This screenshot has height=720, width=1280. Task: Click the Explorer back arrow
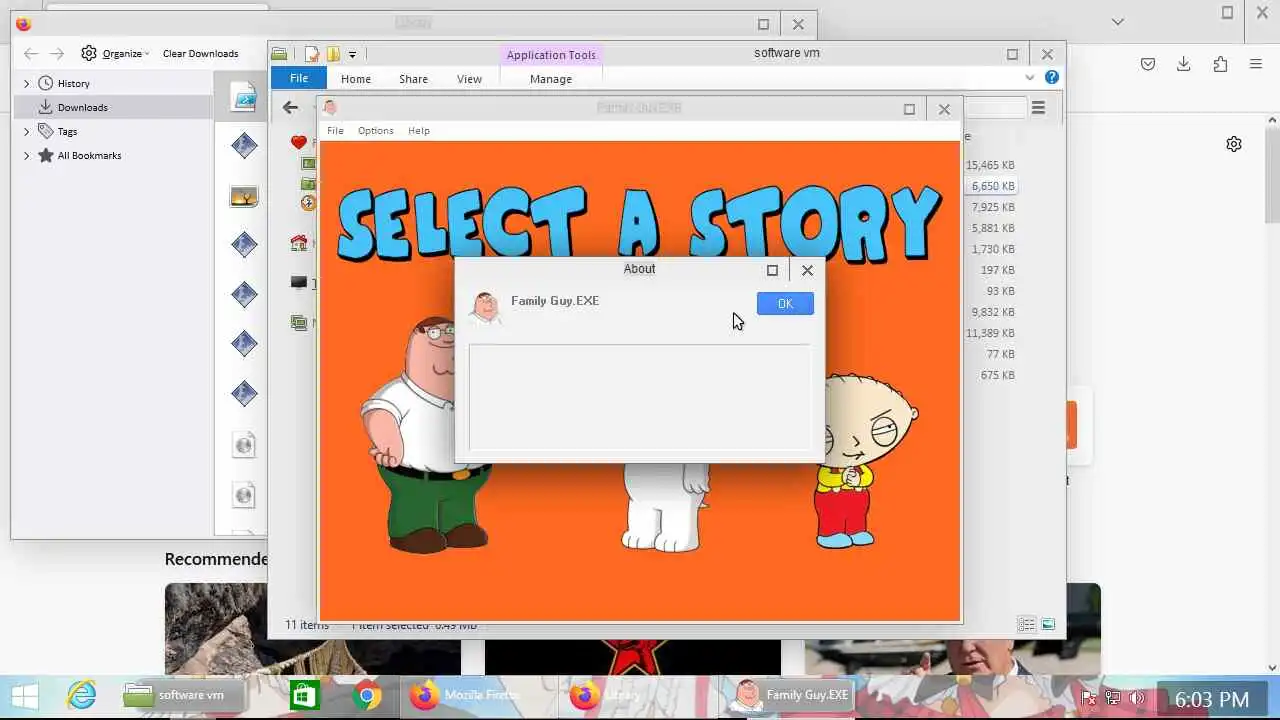coord(290,107)
